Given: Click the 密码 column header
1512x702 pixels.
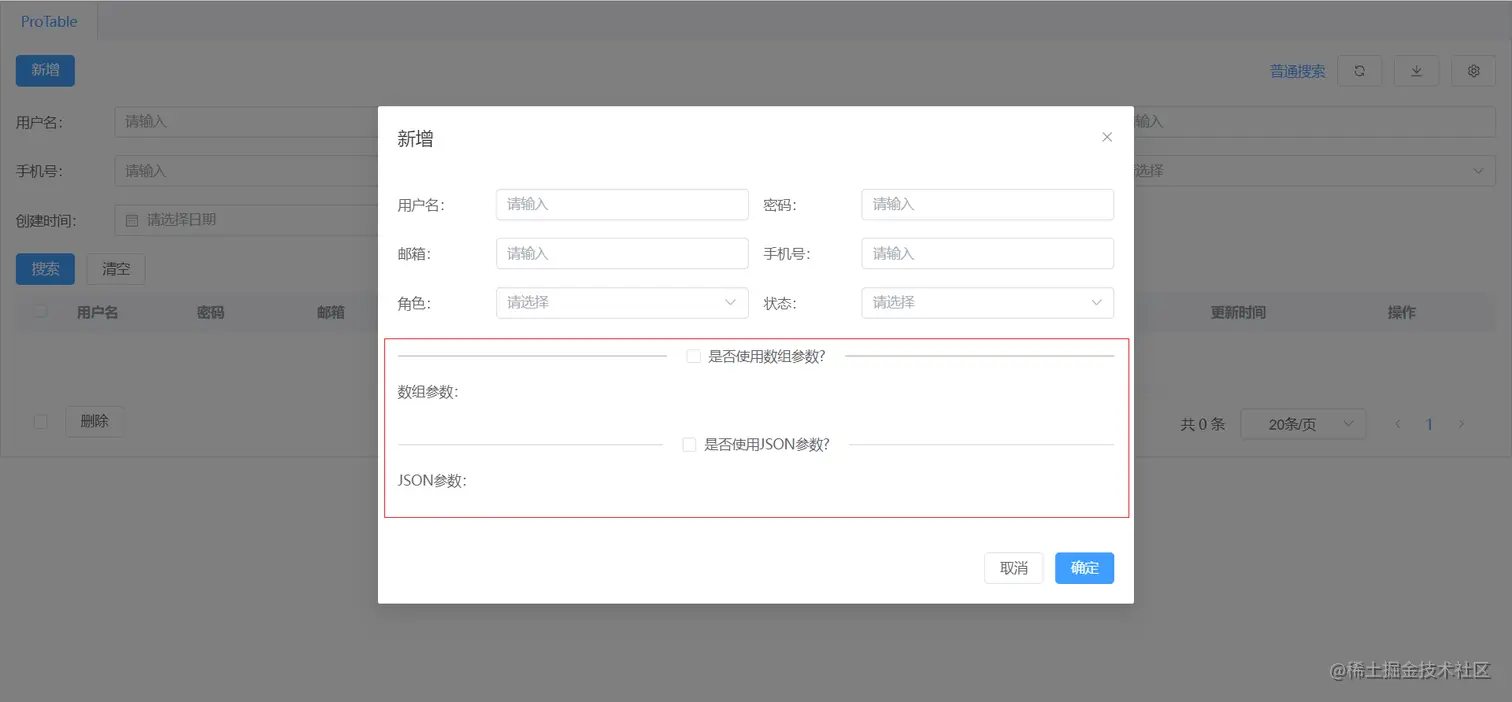Looking at the screenshot, I should click(210, 312).
